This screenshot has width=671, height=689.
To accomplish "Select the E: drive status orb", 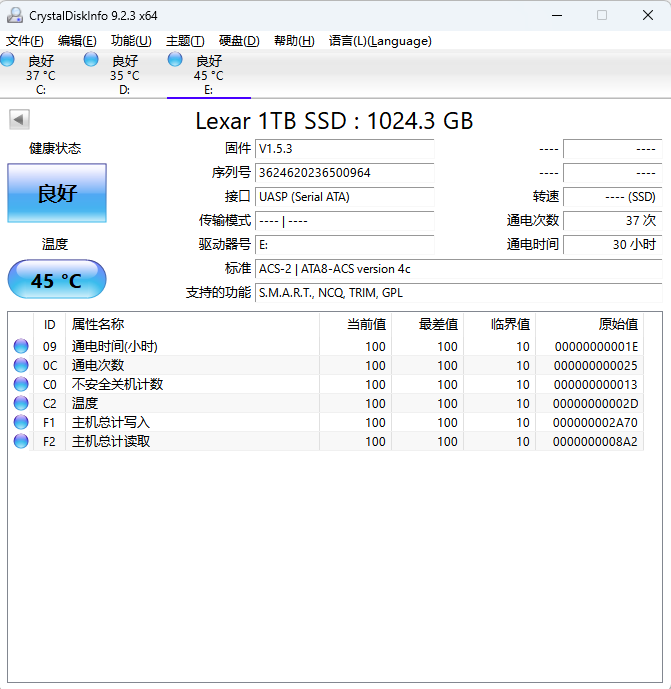I will coord(175,60).
